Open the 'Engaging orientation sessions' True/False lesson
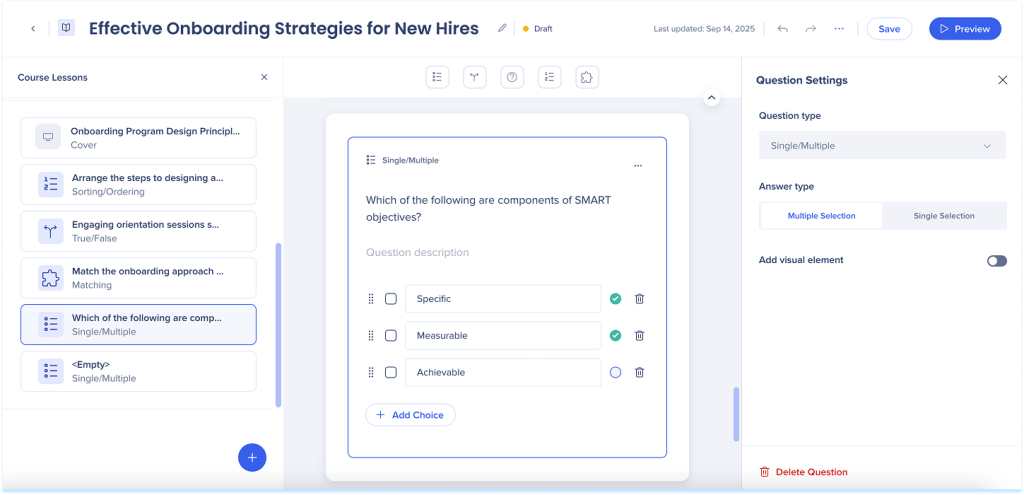This screenshot has width=1024, height=495. (138, 231)
